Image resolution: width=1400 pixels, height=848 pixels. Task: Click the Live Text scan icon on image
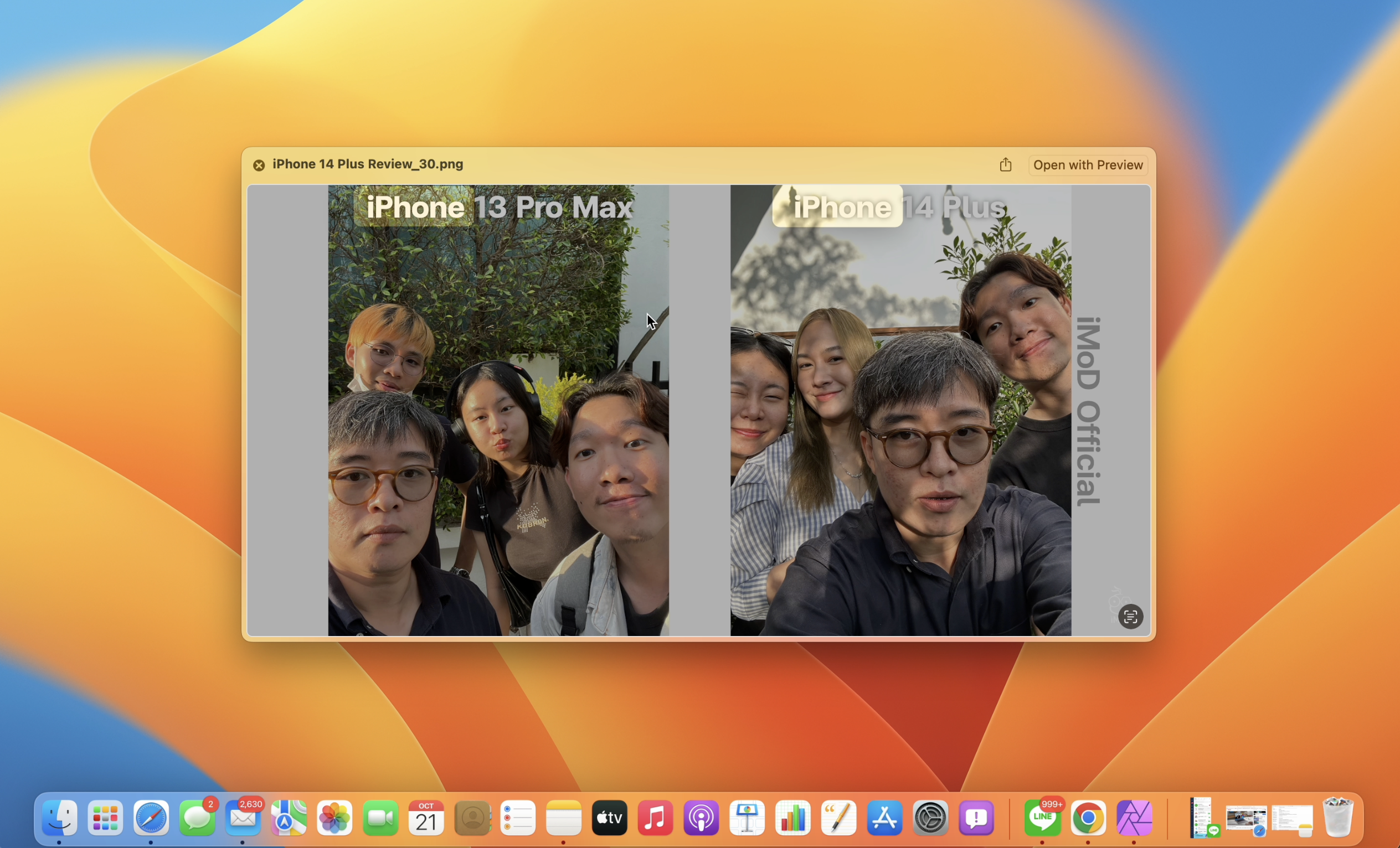click(1130, 616)
